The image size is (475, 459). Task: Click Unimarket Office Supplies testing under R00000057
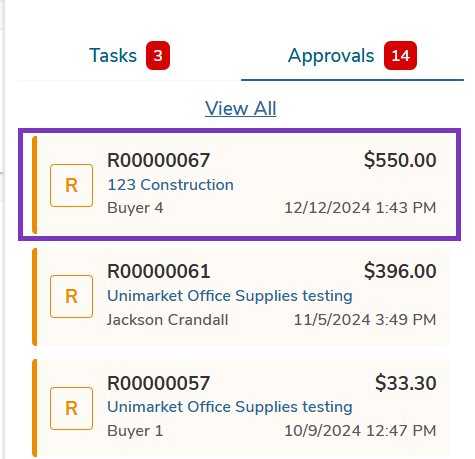pos(230,407)
